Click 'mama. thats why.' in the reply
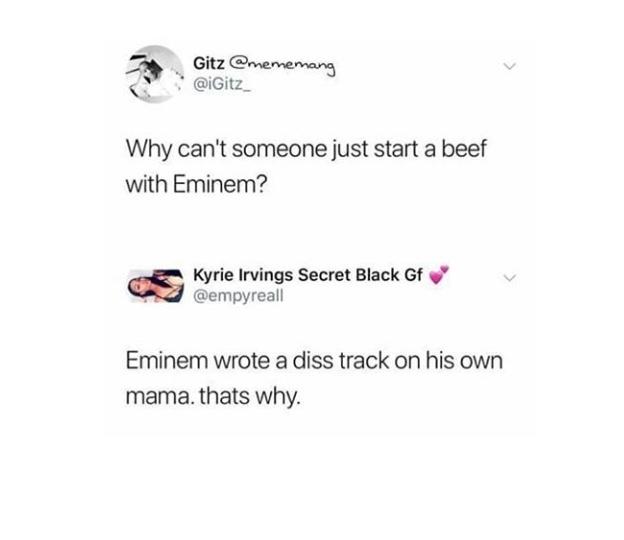This screenshot has width=624, height=540. pyautogui.click(x=213, y=396)
